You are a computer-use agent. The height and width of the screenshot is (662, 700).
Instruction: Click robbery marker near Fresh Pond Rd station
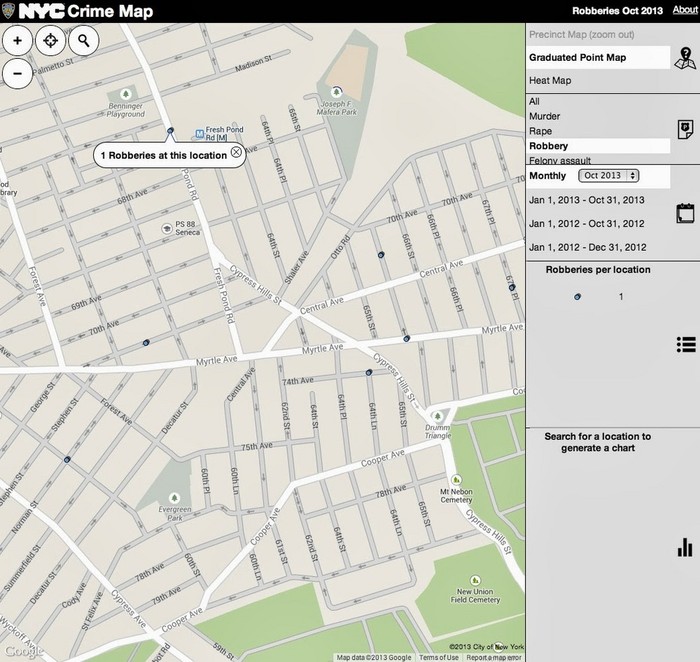coord(171,130)
